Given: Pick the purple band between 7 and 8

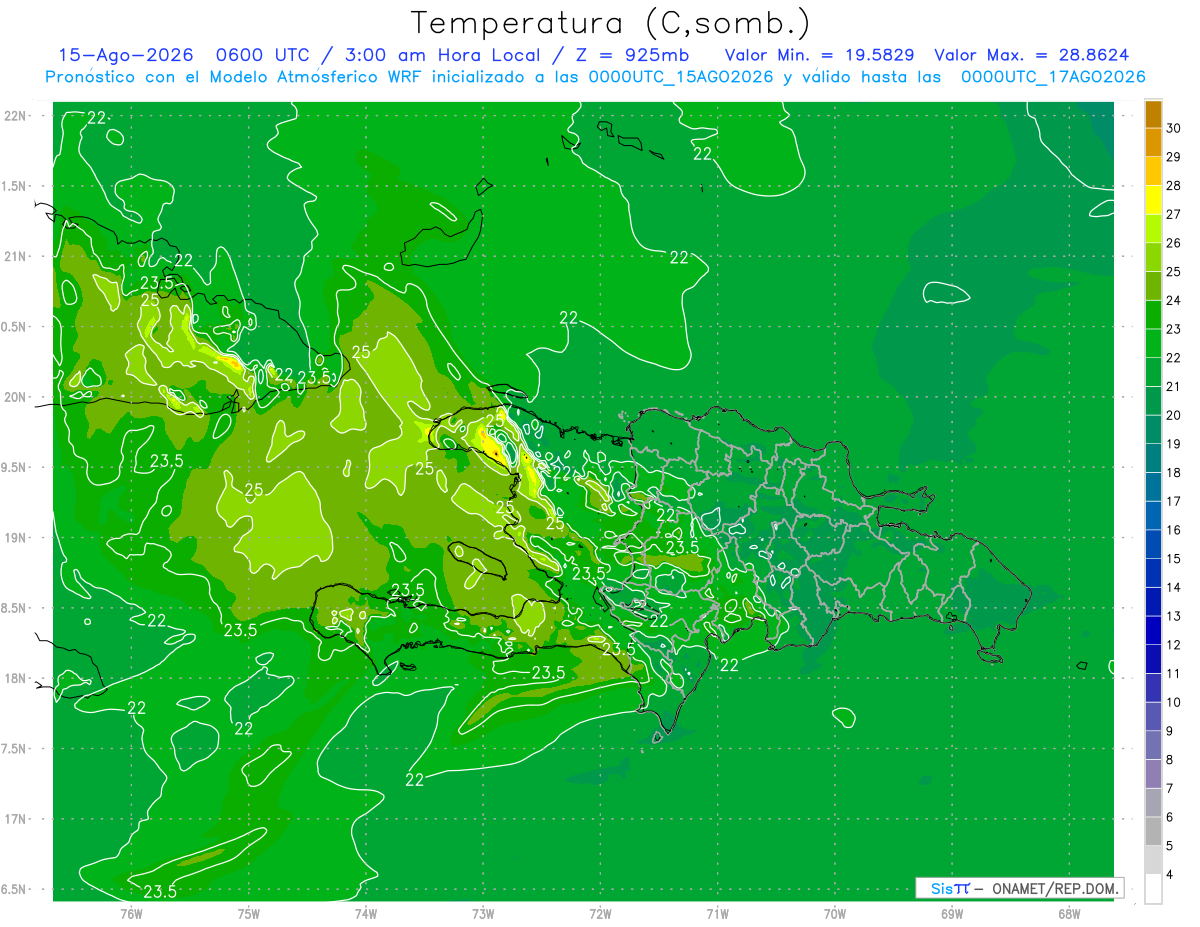Looking at the screenshot, I should [x=1153, y=774].
